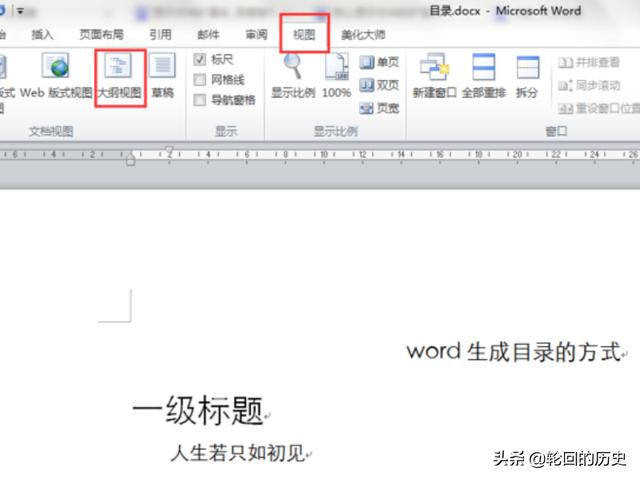Viewport: 640px width, 480px height.
Task: Click the horizontal ruler at mark 10
Action: coord(324,155)
